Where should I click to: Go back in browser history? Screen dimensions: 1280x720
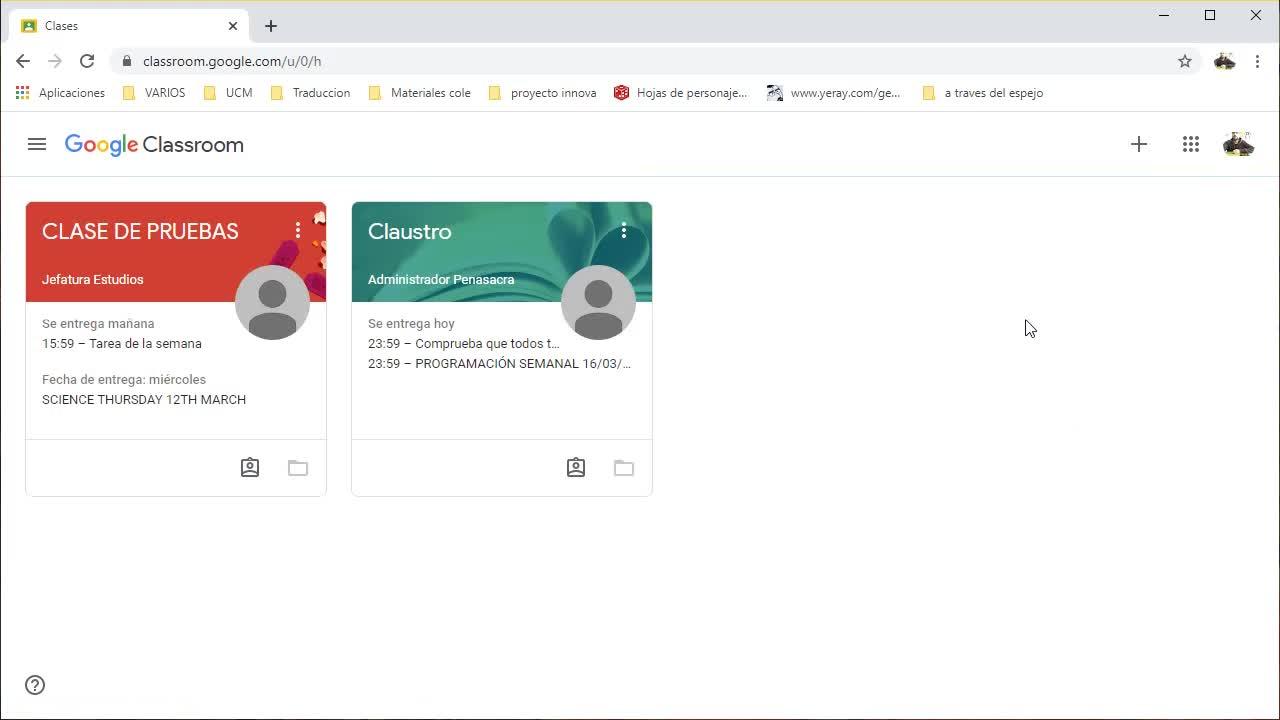click(x=23, y=61)
